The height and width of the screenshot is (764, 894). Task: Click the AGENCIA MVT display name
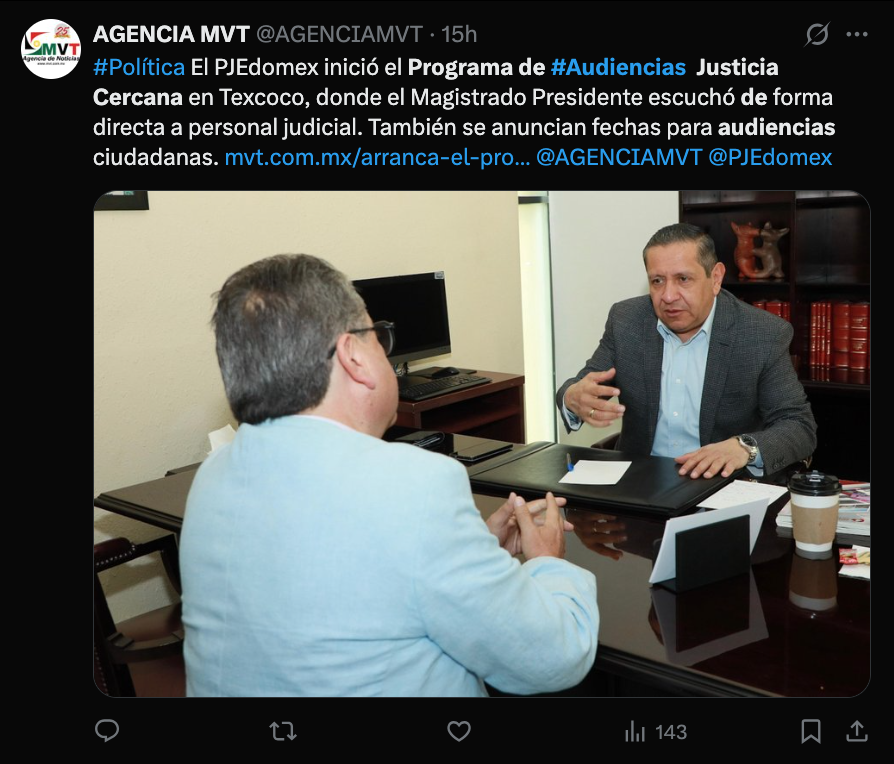171,35
